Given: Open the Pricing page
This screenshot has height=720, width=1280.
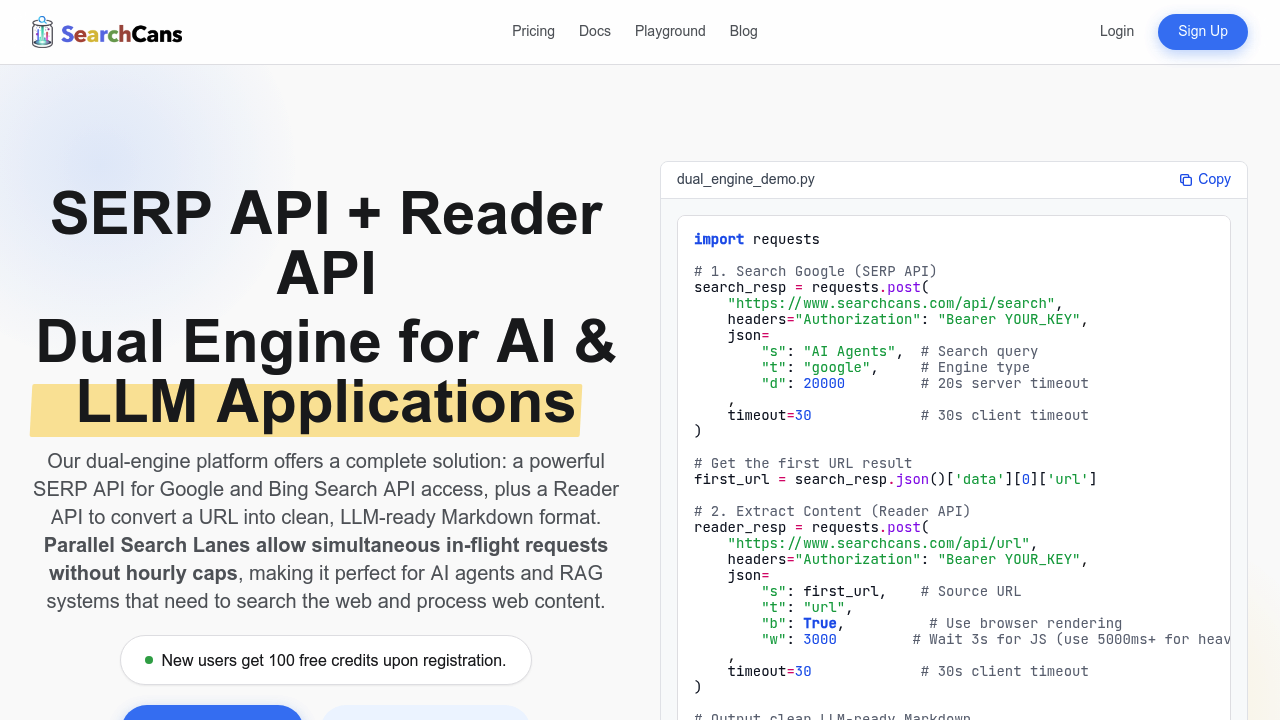Looking at the screenshot, I should point(533,31).
